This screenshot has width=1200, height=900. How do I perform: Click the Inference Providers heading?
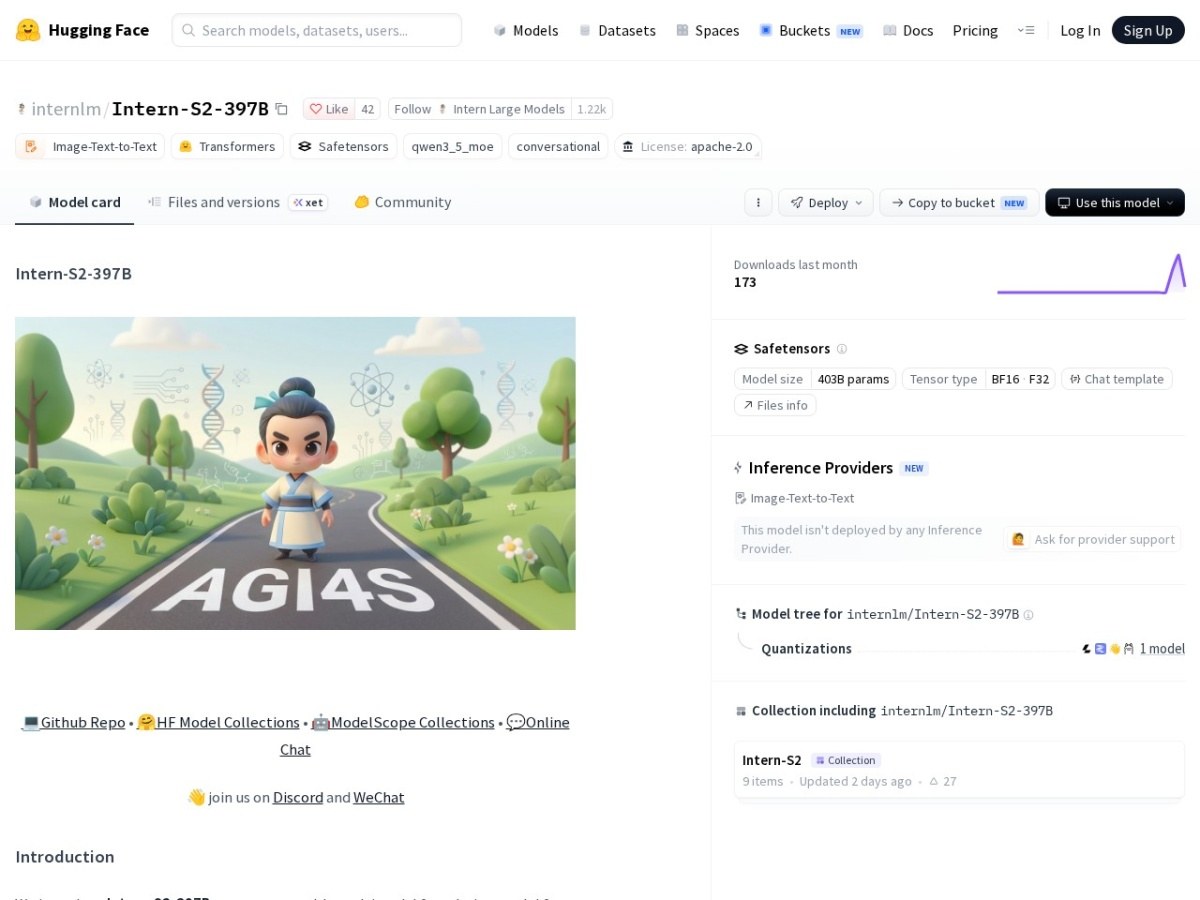coord(820,468)
